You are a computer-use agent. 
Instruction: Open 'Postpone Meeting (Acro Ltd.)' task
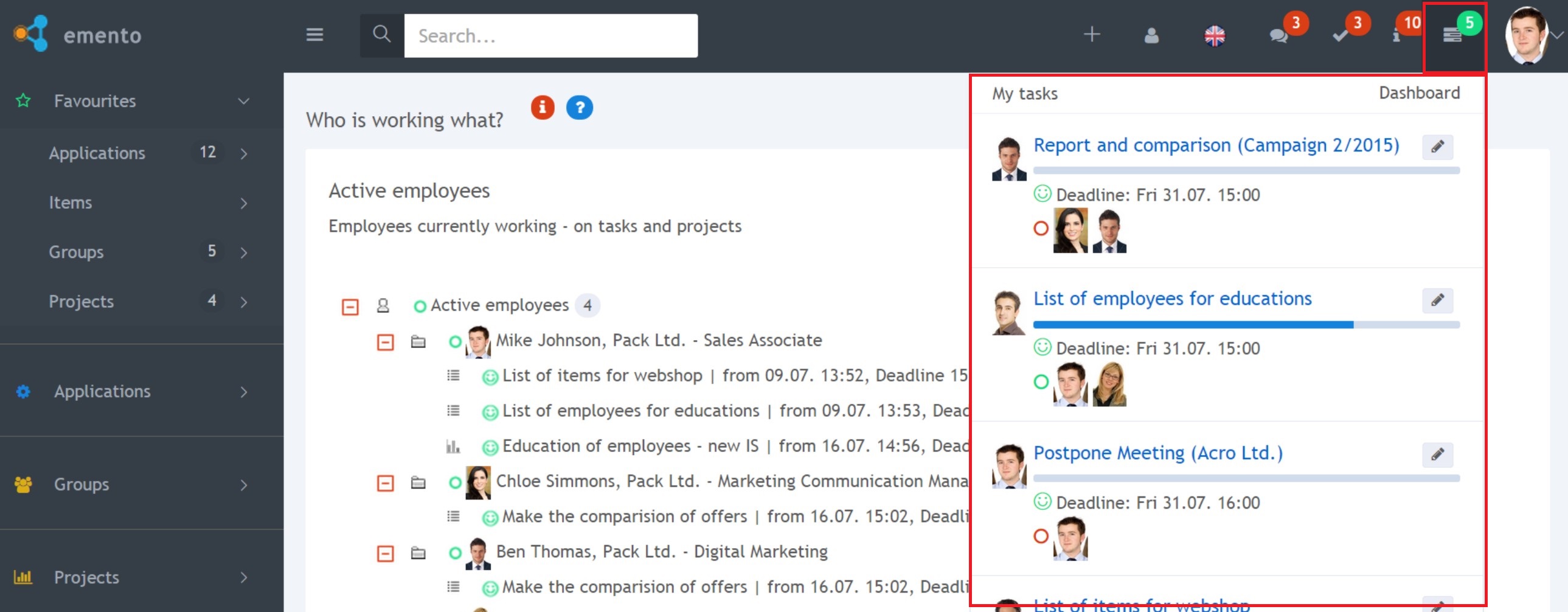(x=1157, y=453)
